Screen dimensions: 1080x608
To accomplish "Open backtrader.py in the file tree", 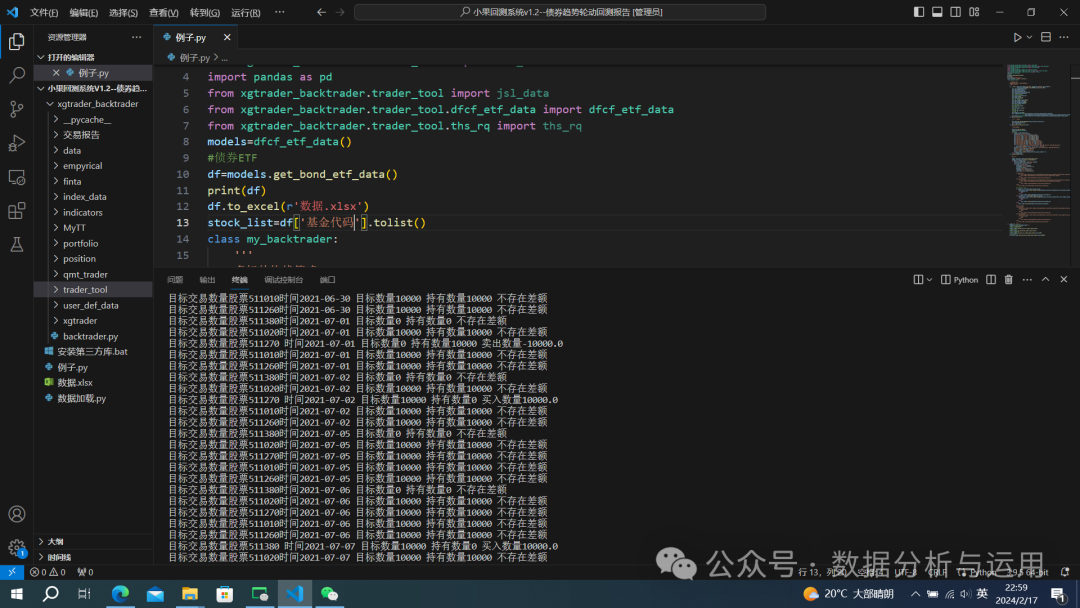I will [x=90, y=336].
